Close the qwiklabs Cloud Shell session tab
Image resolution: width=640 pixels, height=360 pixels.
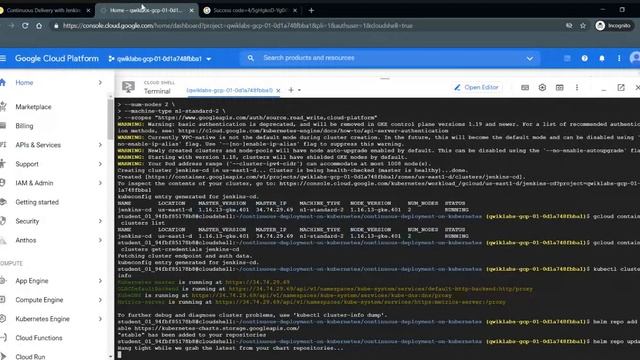coord(278,90)
